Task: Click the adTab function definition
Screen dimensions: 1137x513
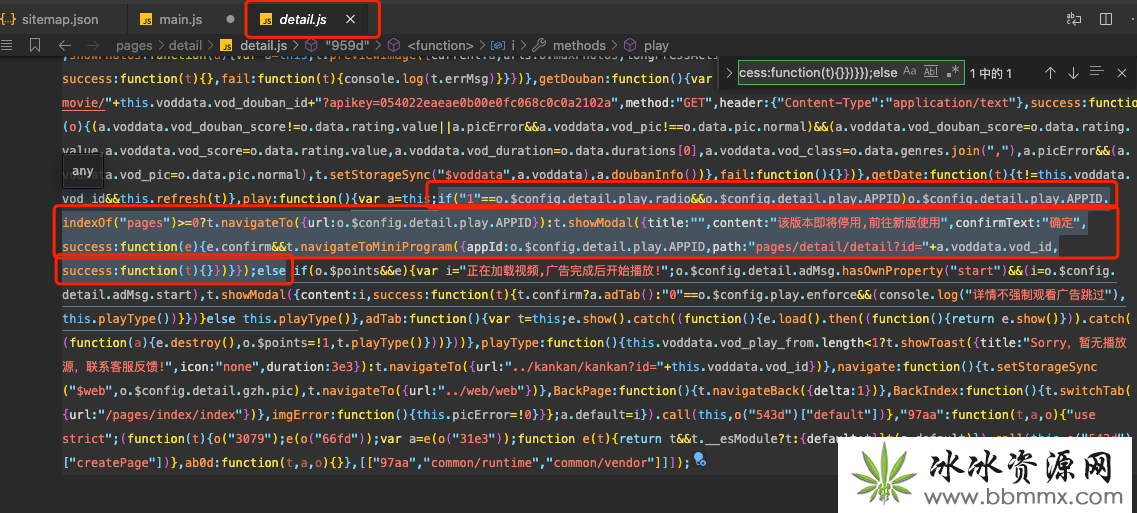Action: [385, 319]
